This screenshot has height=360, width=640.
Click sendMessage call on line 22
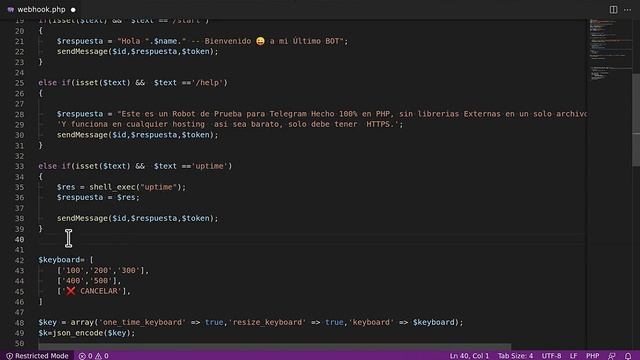point(82,51)
